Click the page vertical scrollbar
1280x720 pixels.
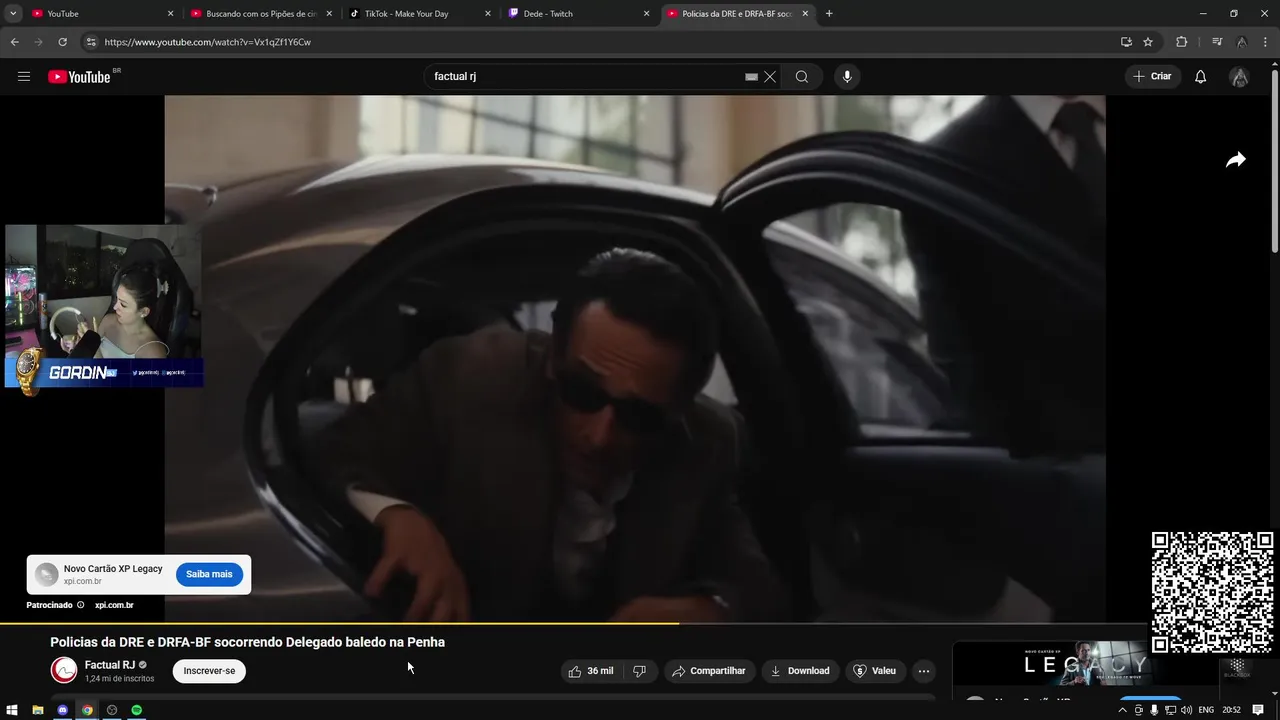[x=1274, y=160]
